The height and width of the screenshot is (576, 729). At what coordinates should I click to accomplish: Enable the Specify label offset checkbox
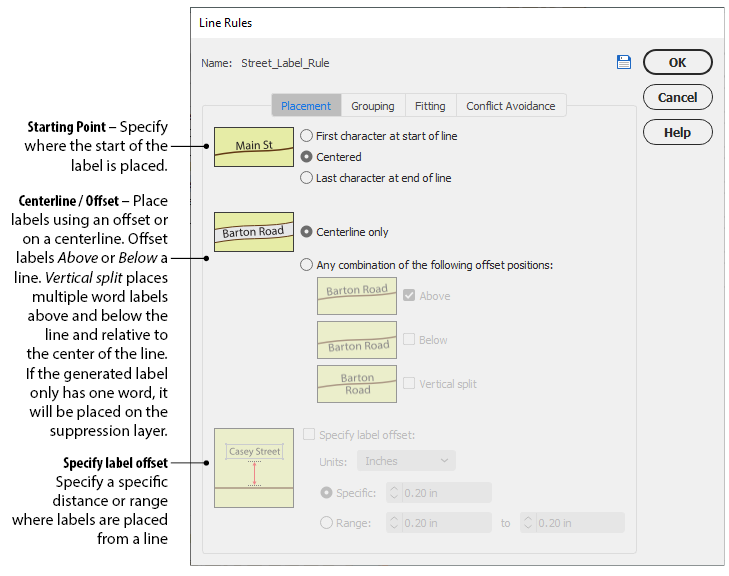(x=309, y=435)
